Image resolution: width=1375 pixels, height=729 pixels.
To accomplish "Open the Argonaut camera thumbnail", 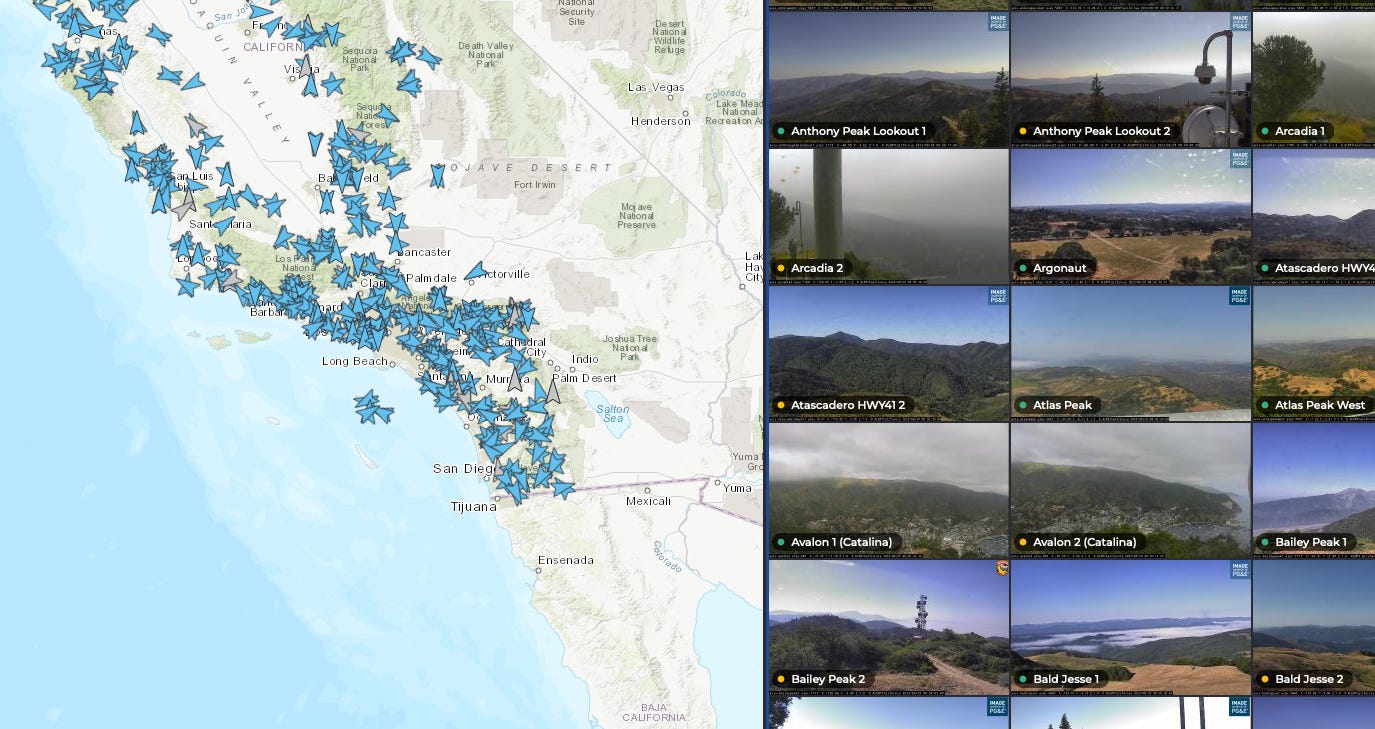I will pyautogui.click(x=1130, y=216).
